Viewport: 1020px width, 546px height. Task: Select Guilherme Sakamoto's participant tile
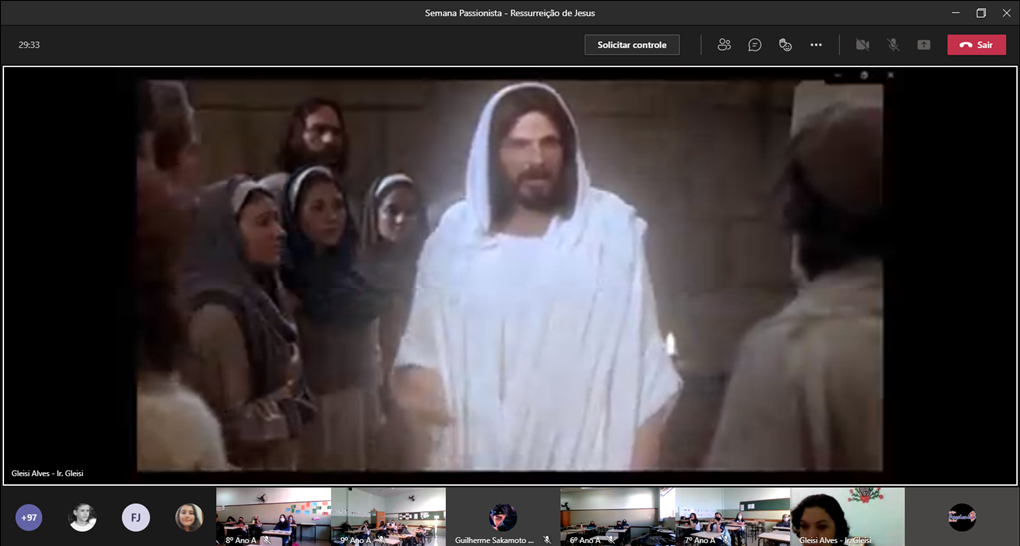[x=502, y=516]
